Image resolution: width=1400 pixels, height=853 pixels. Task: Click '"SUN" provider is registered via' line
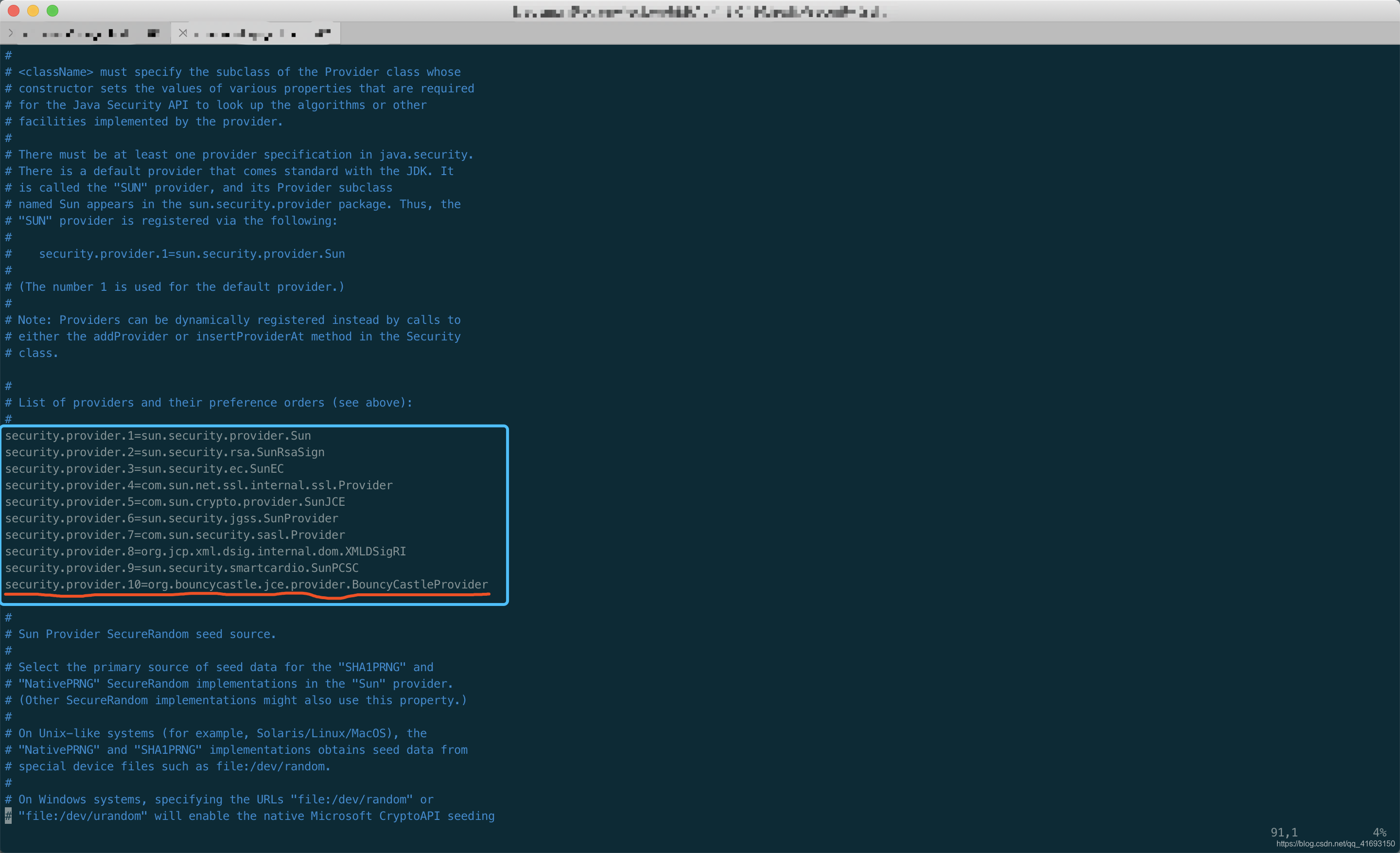coord(171,220)
